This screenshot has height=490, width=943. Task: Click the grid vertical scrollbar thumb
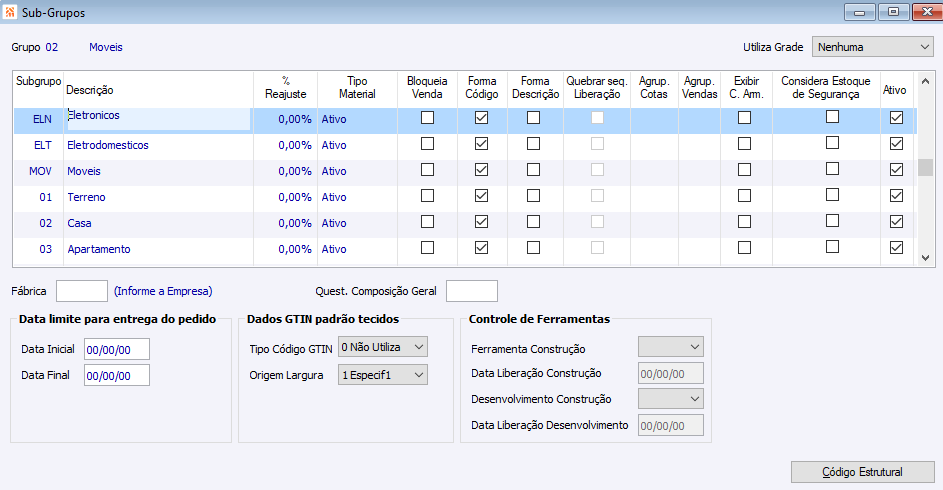click(x=926, y=167)
